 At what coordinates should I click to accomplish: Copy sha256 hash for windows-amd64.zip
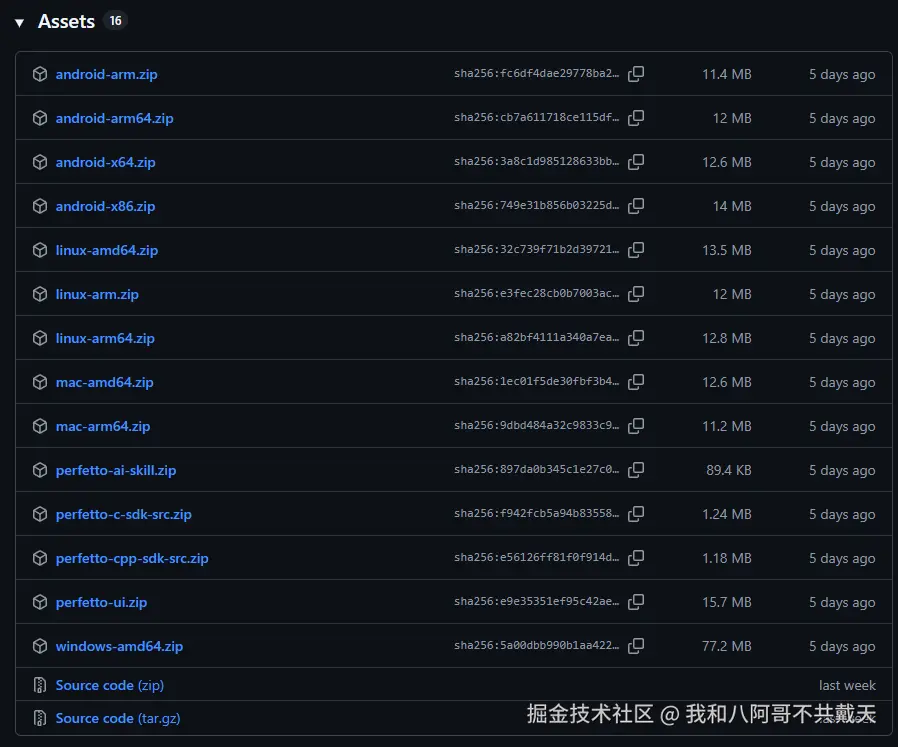636,646
